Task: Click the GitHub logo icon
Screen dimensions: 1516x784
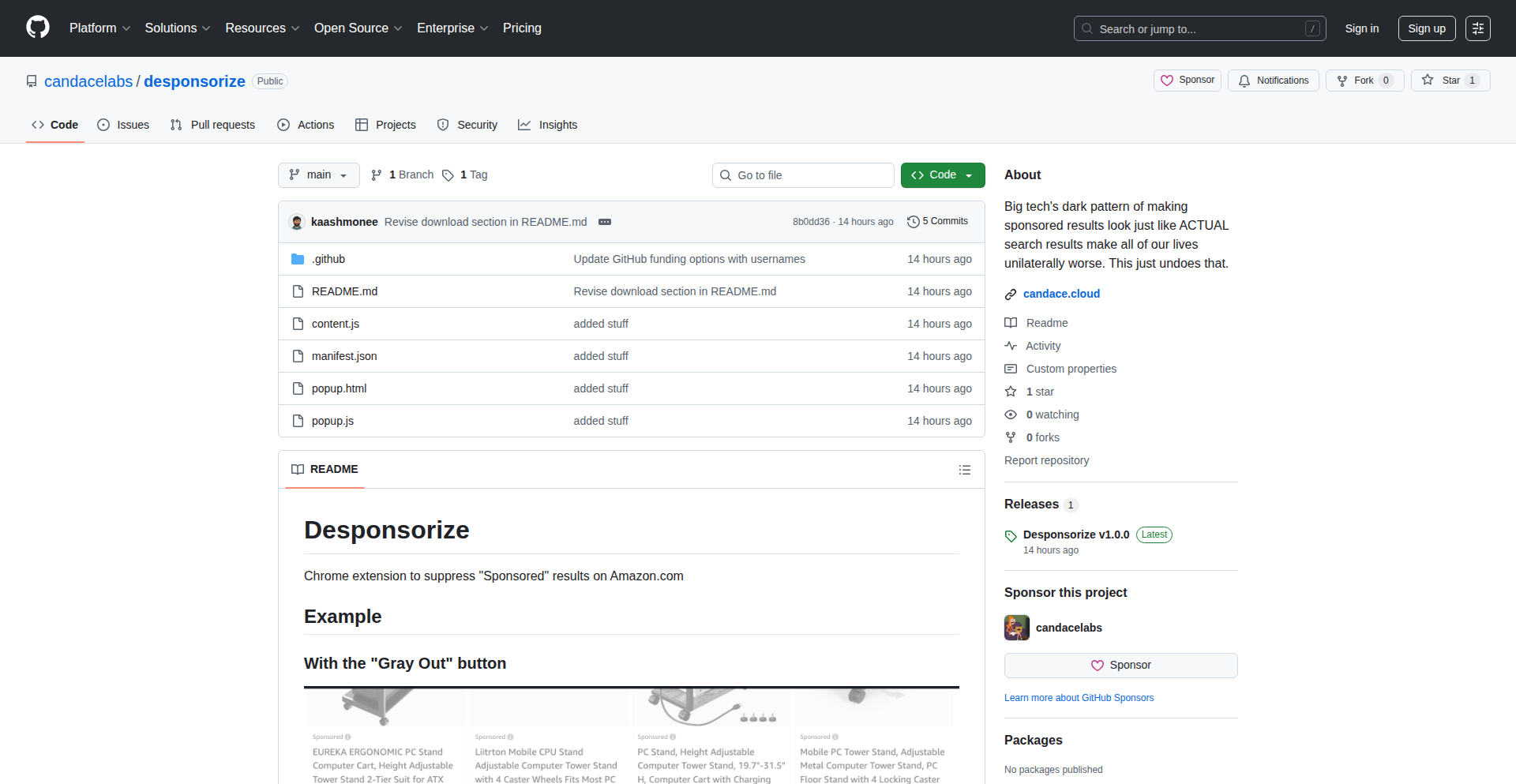Action: tap(38, 28)
